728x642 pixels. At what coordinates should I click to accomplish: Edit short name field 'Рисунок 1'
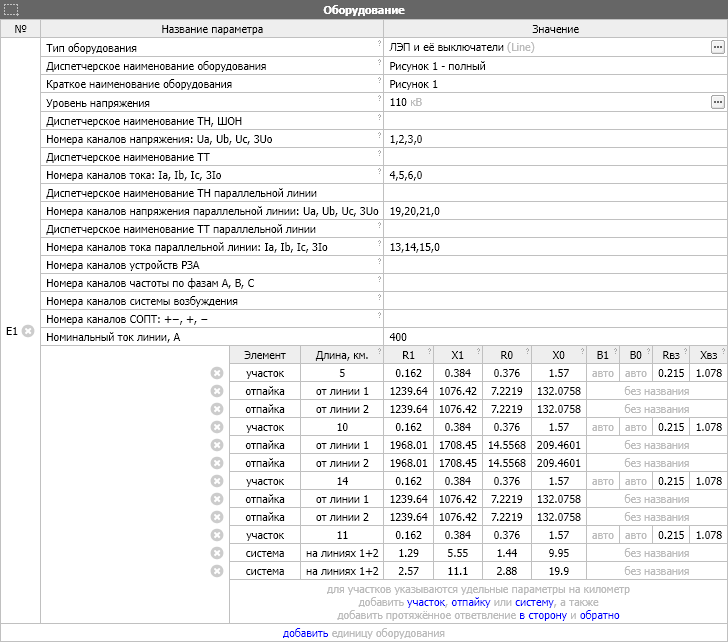click(555, 84)
